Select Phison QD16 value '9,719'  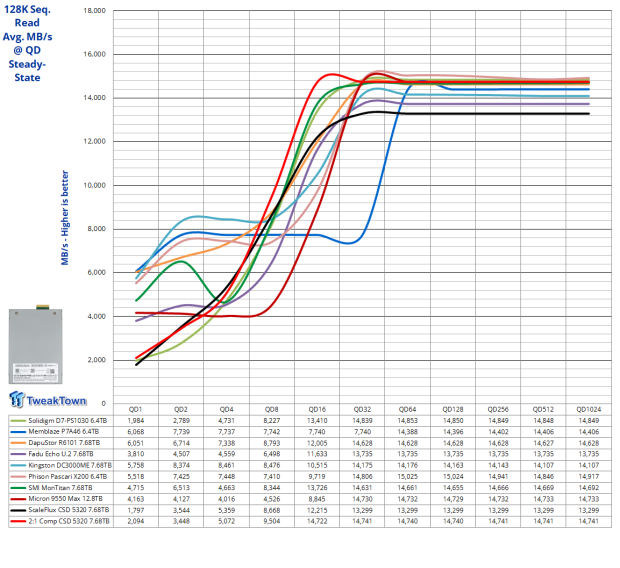click(x=317, y=477)
